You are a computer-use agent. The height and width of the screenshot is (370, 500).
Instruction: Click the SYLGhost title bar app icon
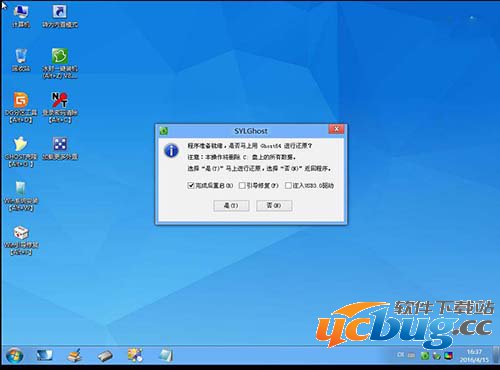click(x=164, y=131)
